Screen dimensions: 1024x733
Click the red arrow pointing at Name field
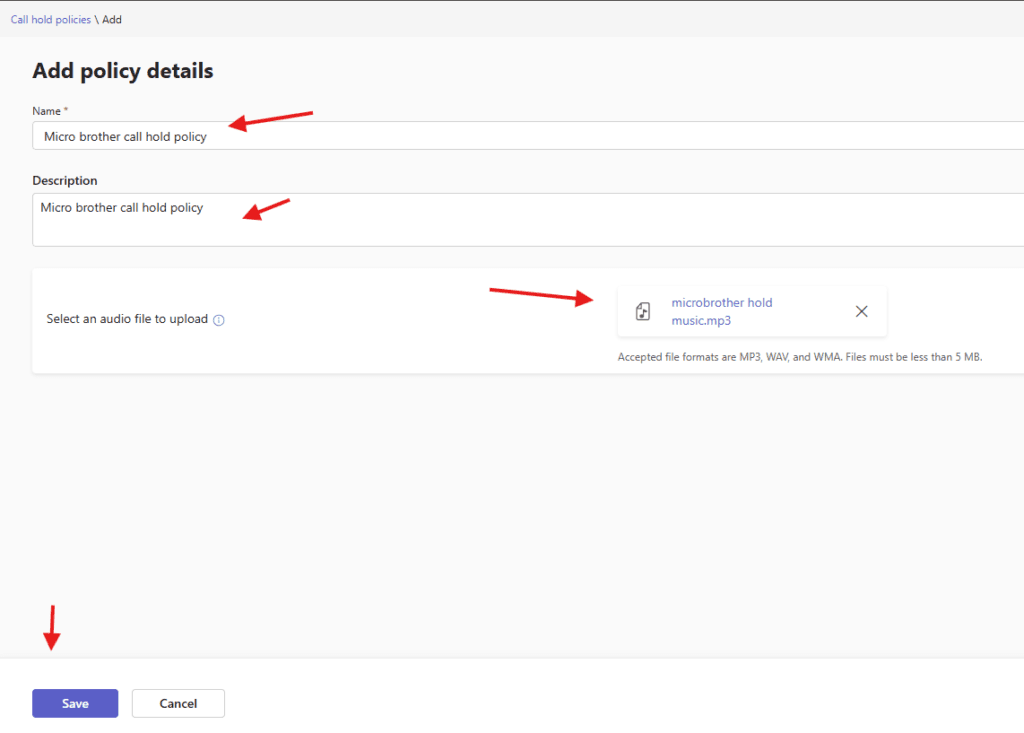coord(270,119)
